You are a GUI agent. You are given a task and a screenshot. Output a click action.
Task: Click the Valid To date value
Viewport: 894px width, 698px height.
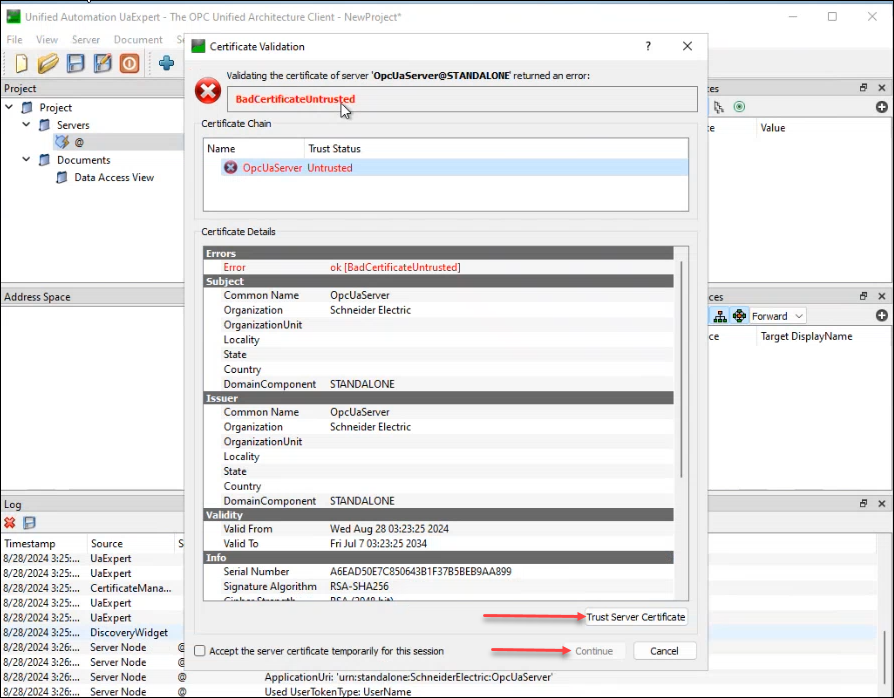tap(378, 543)
